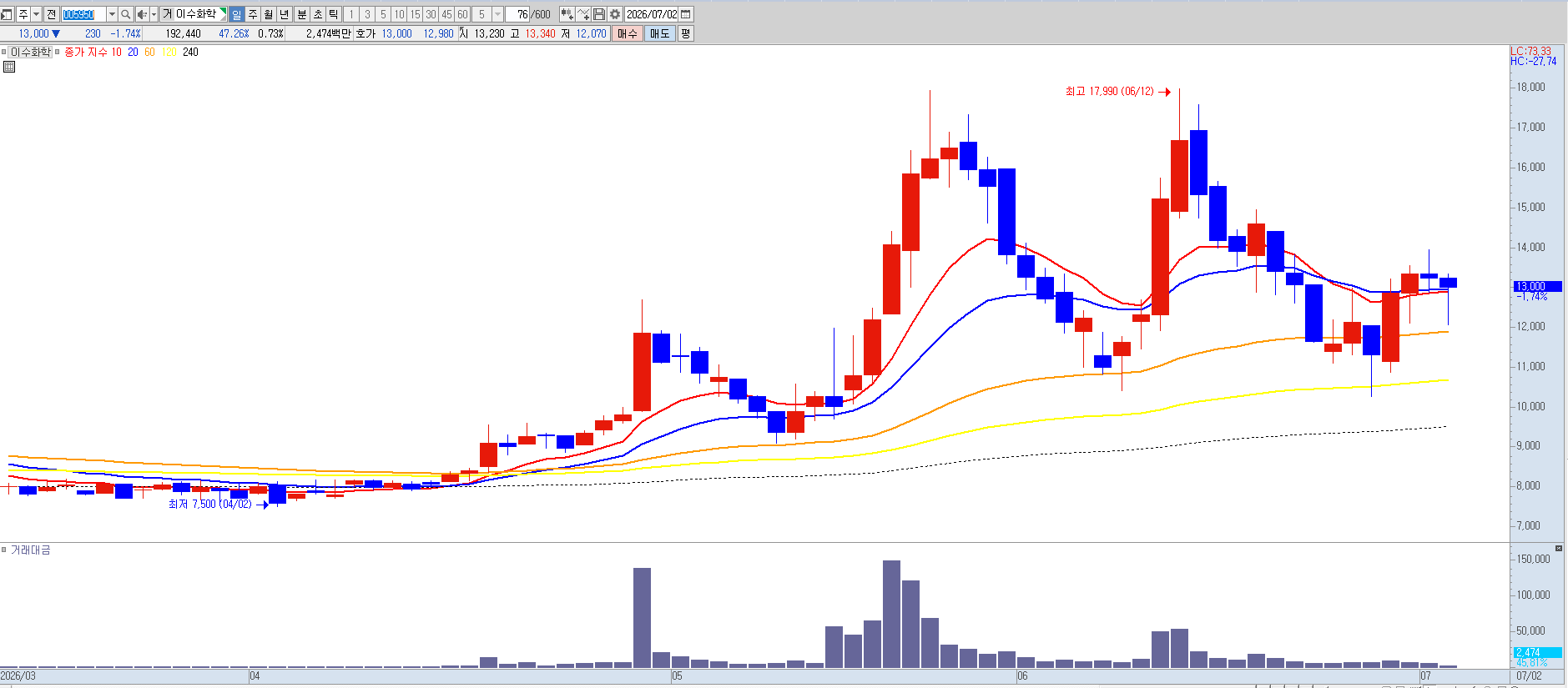
Task: Click the 매도 sell button
Action: coord(659,33)
